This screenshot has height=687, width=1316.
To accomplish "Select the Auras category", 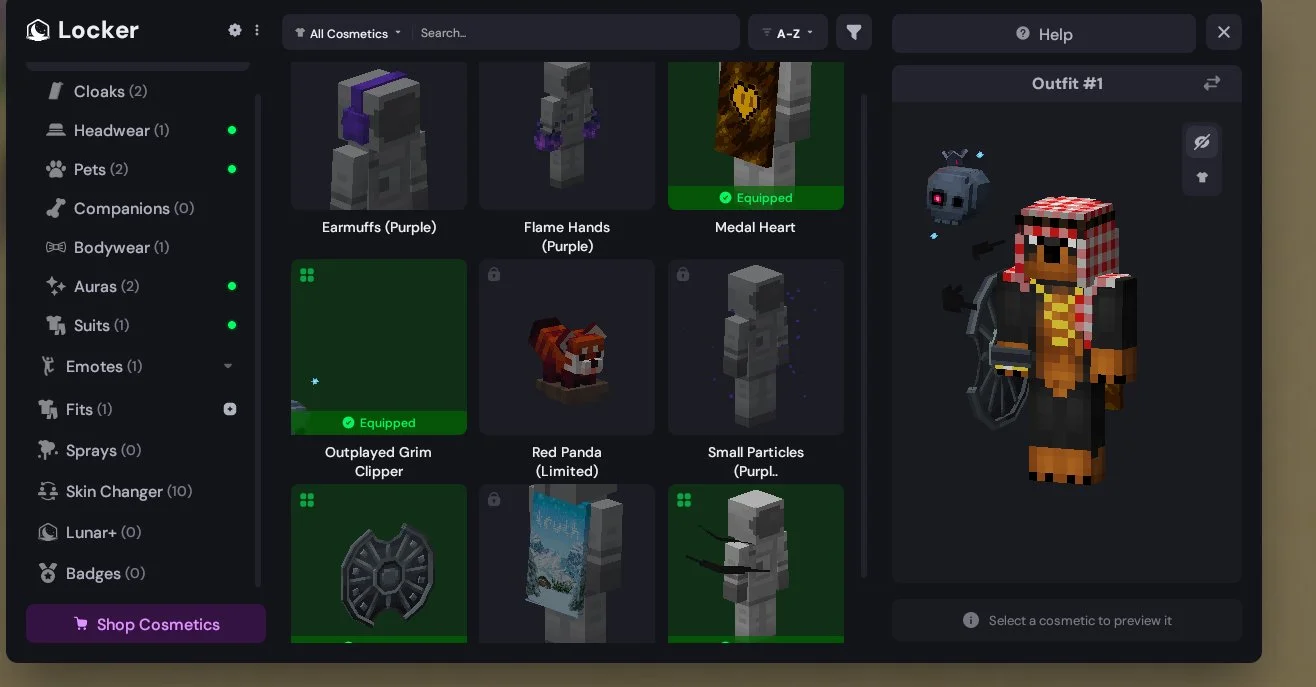I will click(140, 286).
